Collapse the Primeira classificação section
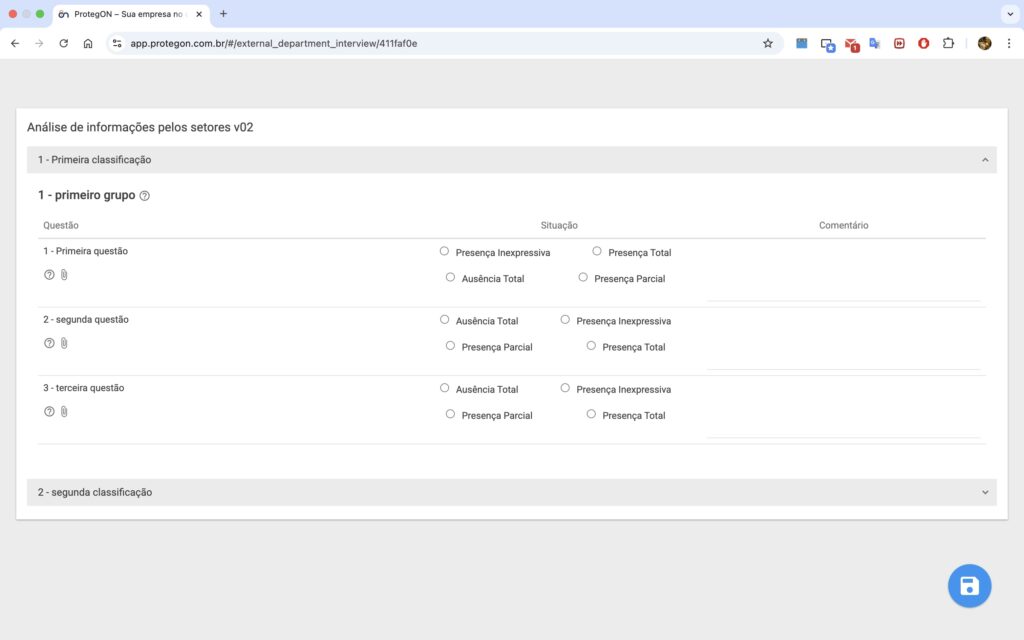 (984, 160)
